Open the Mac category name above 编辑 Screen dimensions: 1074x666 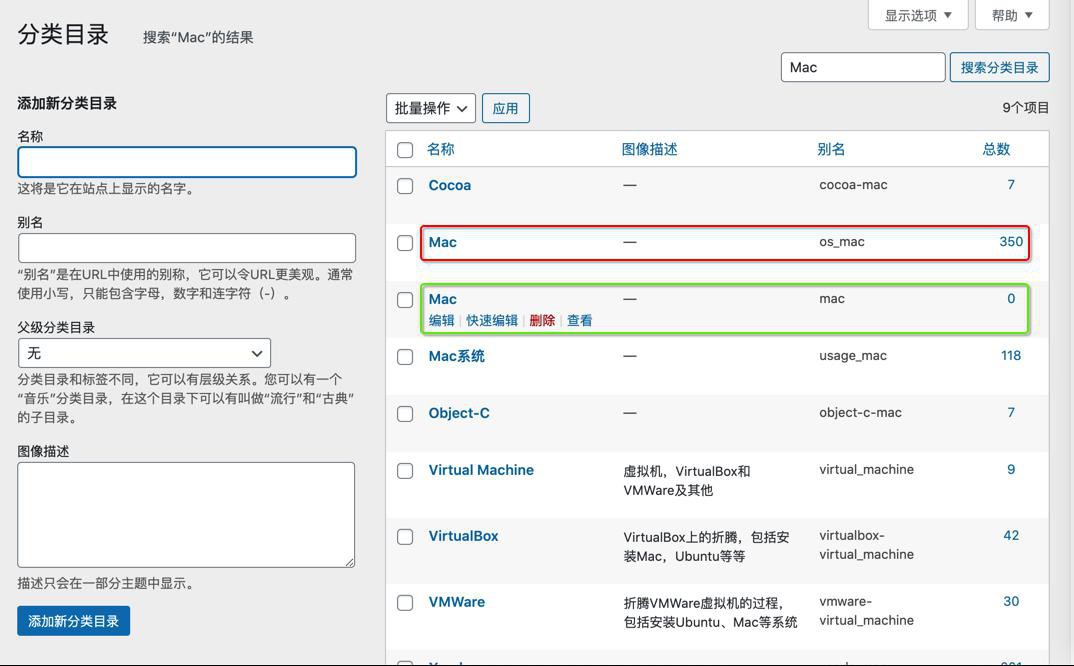pyautogui.click(x=442, y=299)
